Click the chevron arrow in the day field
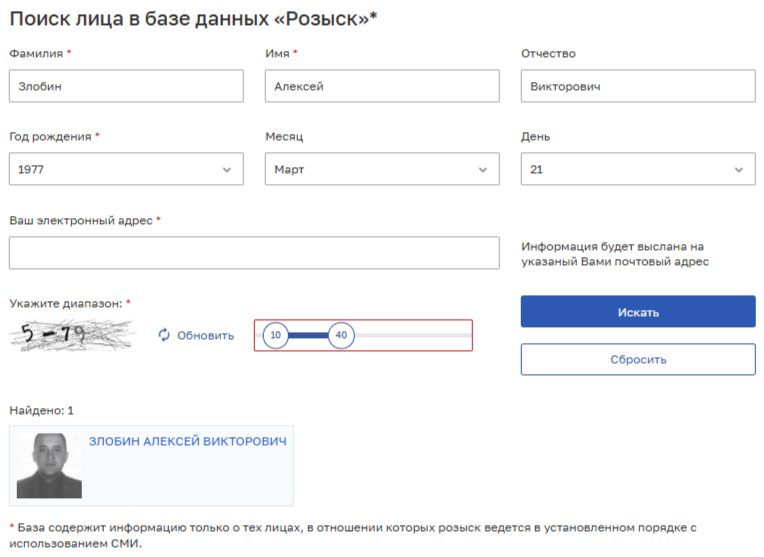The image size is (764, 557). tap(739, 170)
